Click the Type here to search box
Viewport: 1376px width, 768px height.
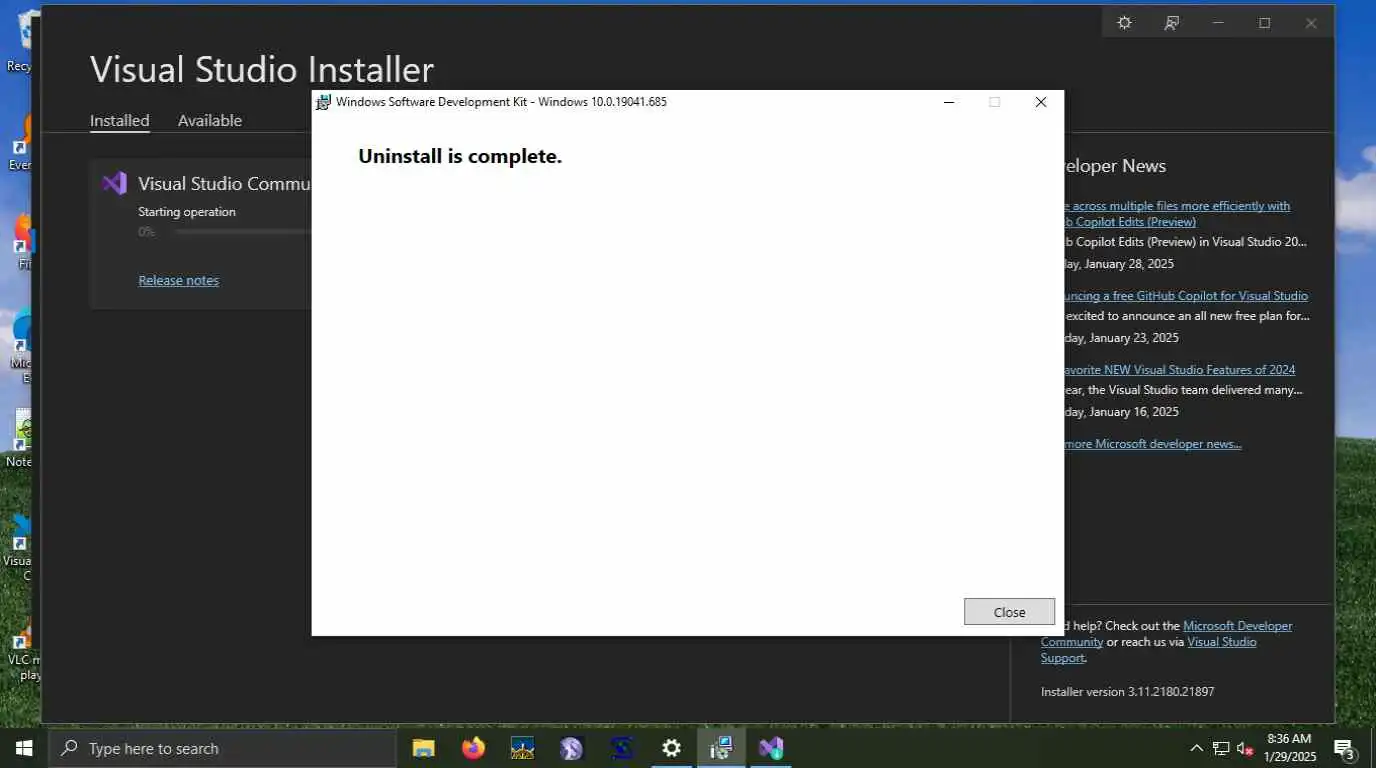click(222, 748)
